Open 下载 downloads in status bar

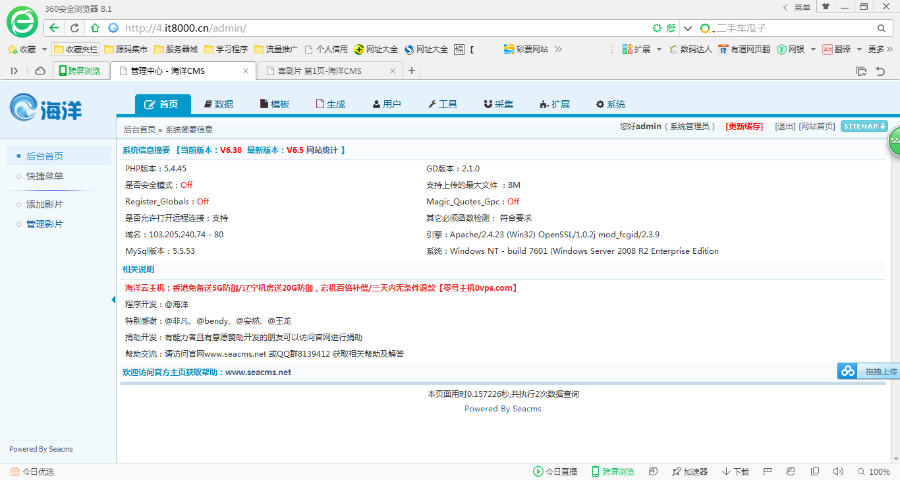tap(736, 471)
